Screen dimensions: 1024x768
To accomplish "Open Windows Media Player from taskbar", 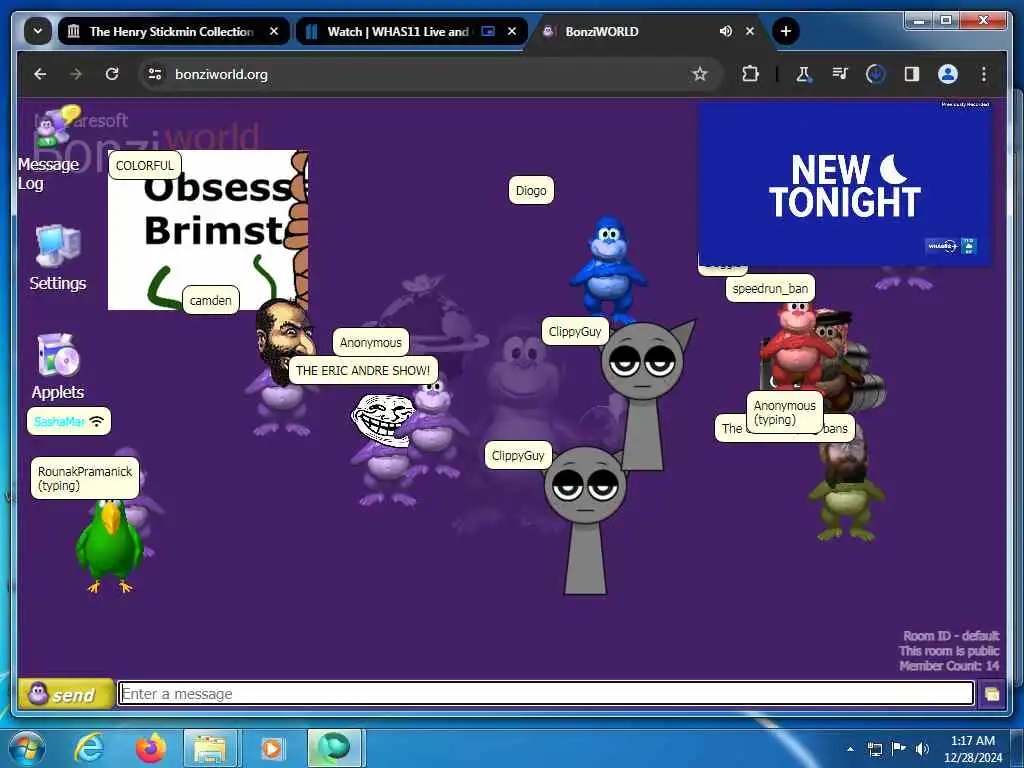I will (271, 748).
